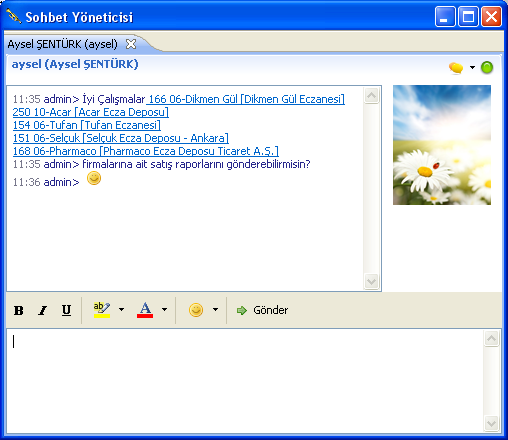Expand the emoticon picker dropdown arrow
This screenshot has width=508, height=440.
pos(215,310)
